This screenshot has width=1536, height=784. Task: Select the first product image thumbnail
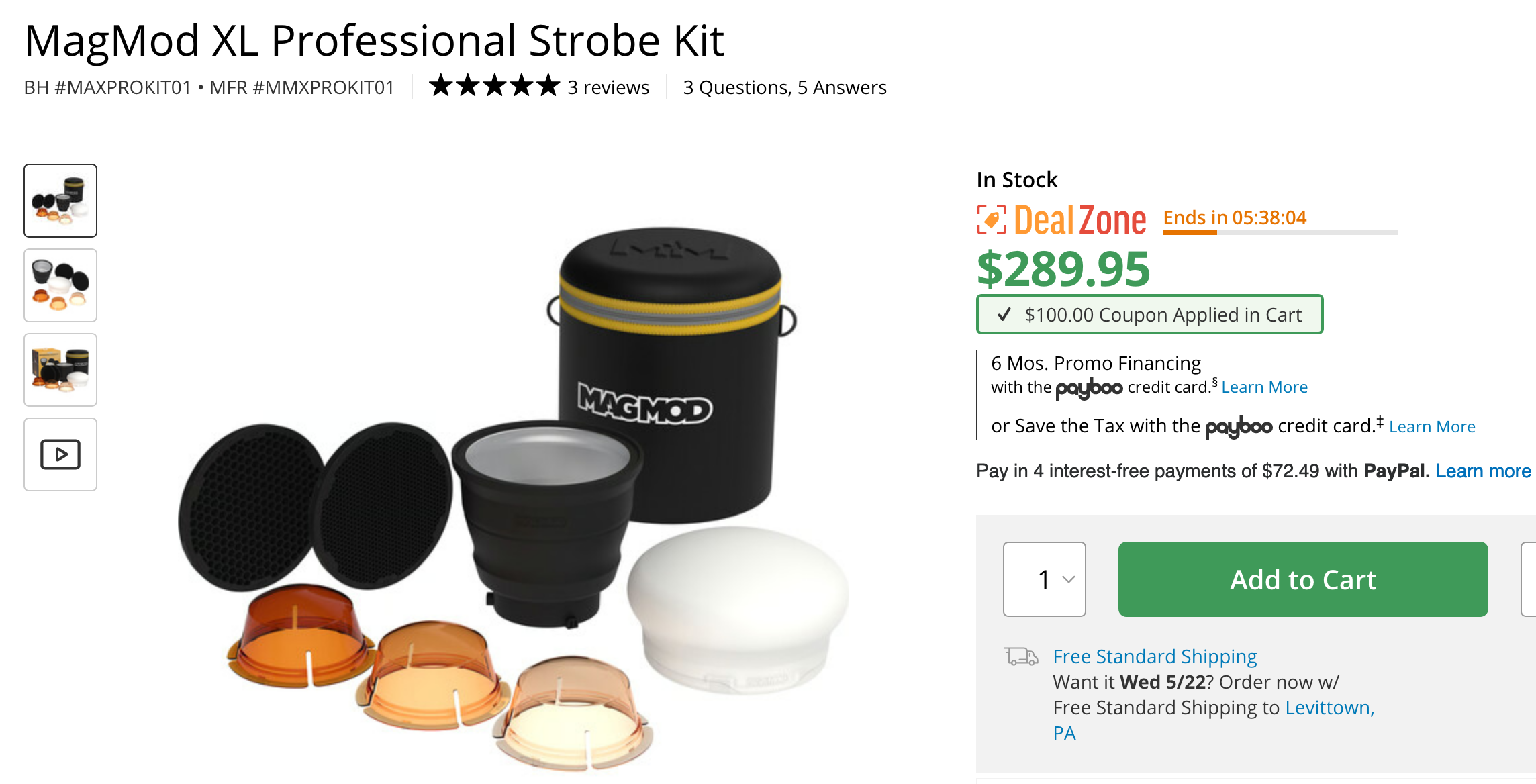tap(60, 201)
